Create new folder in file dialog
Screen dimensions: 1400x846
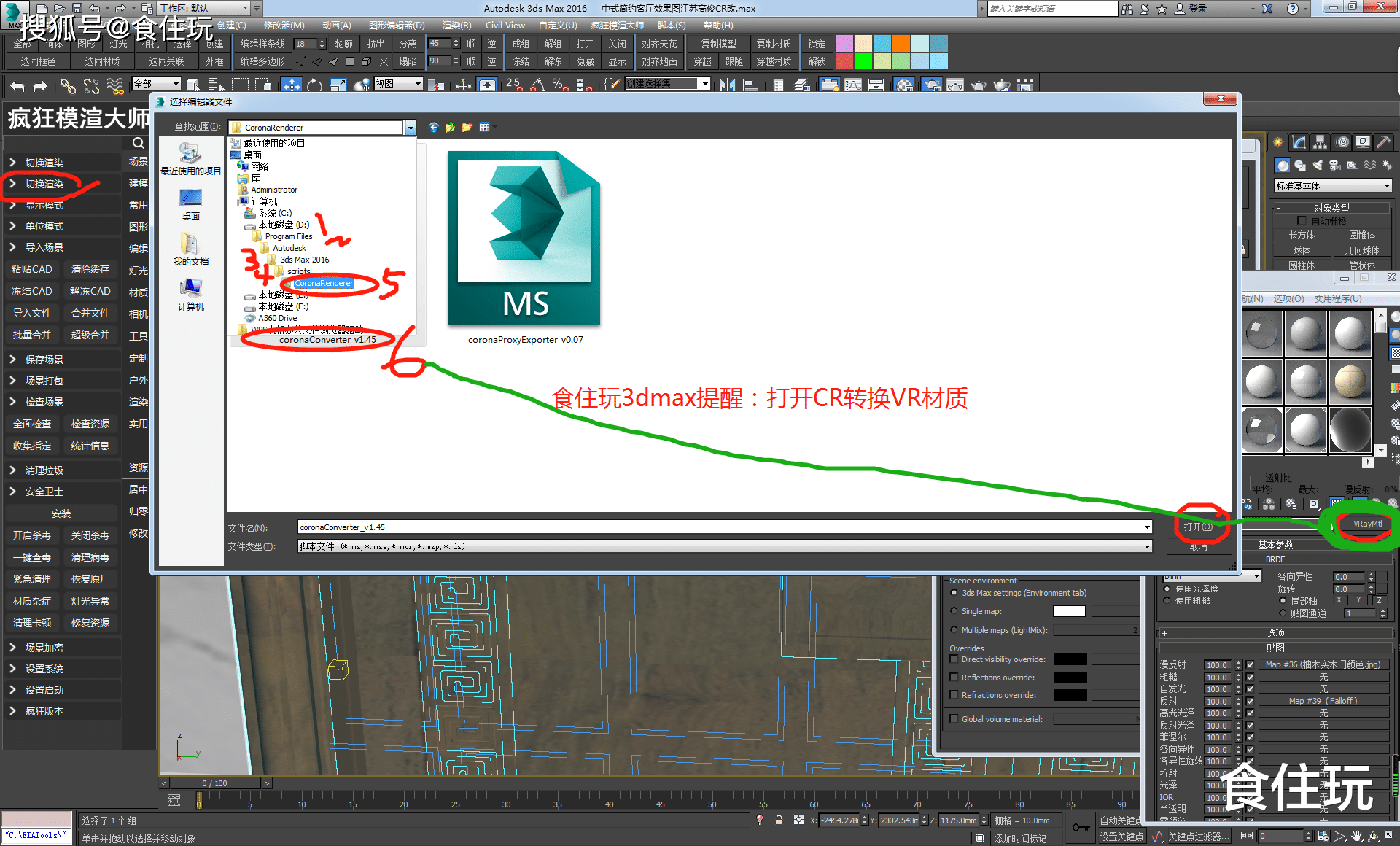[x=467, y=128]
